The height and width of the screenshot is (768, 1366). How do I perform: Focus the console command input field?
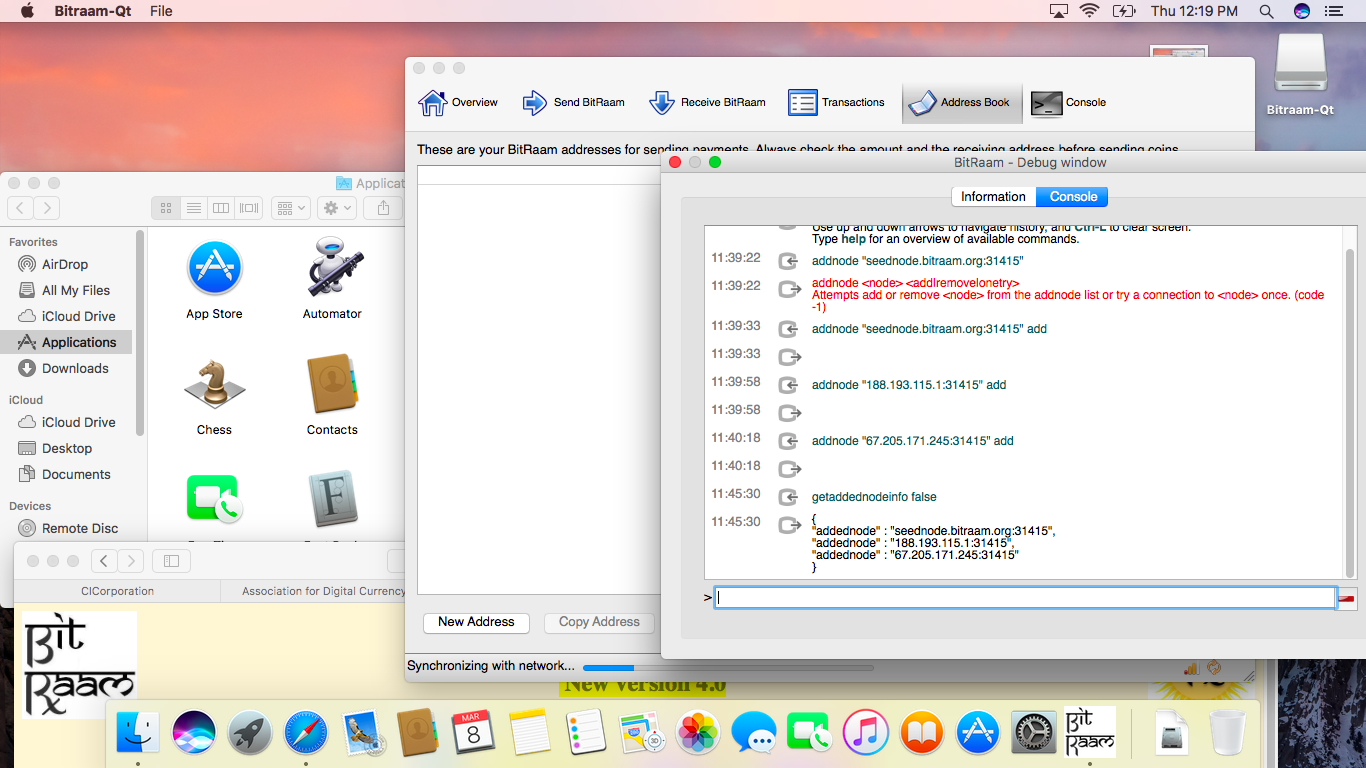tap(1024, 598)
